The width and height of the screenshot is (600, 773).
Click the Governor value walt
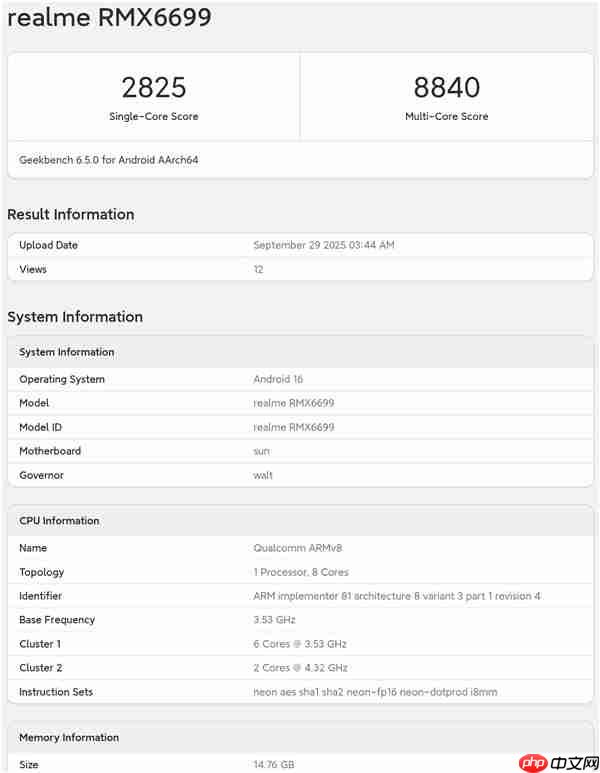point(263,475)
